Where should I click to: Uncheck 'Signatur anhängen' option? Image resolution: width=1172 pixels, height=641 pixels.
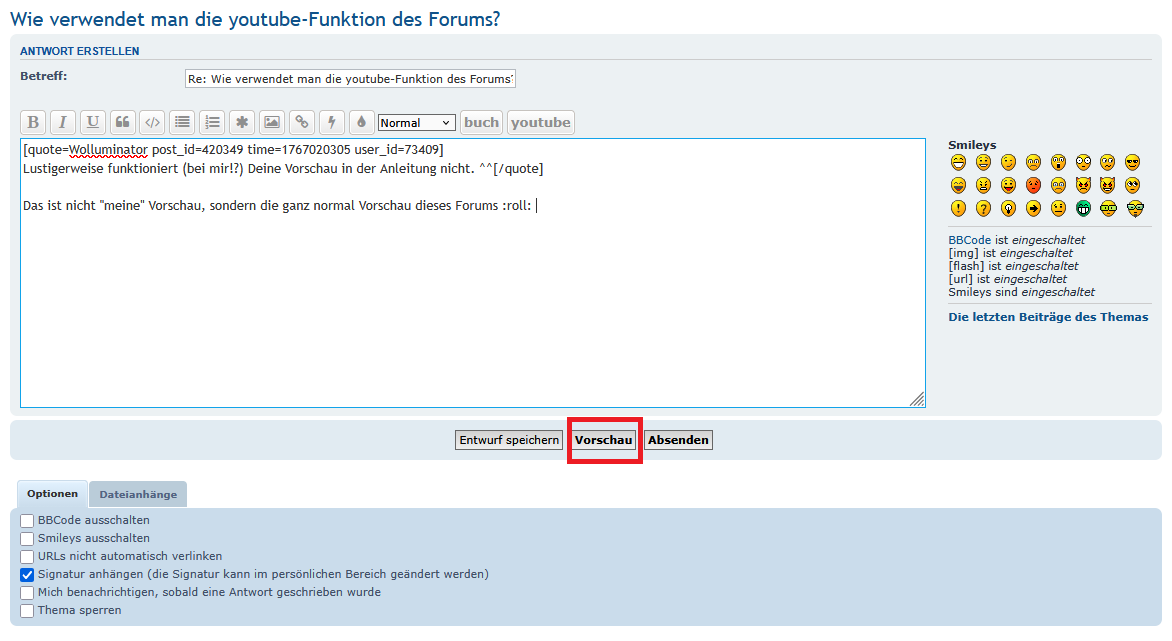pyautogui.click(x=28, y=575)
